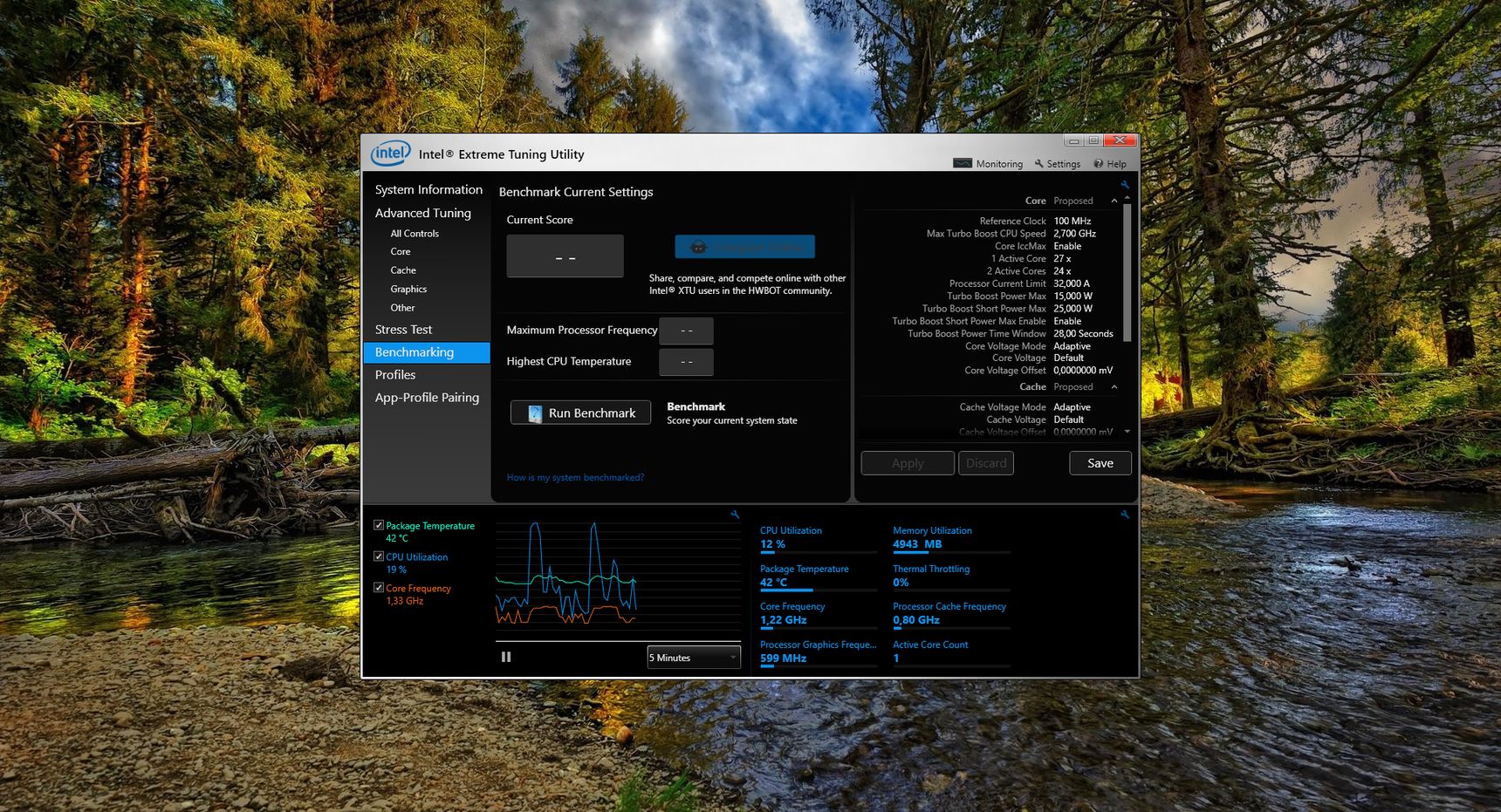Click the settings list scroll up arrow
Screen dimensions: 1501x812
coord(1127,197)
